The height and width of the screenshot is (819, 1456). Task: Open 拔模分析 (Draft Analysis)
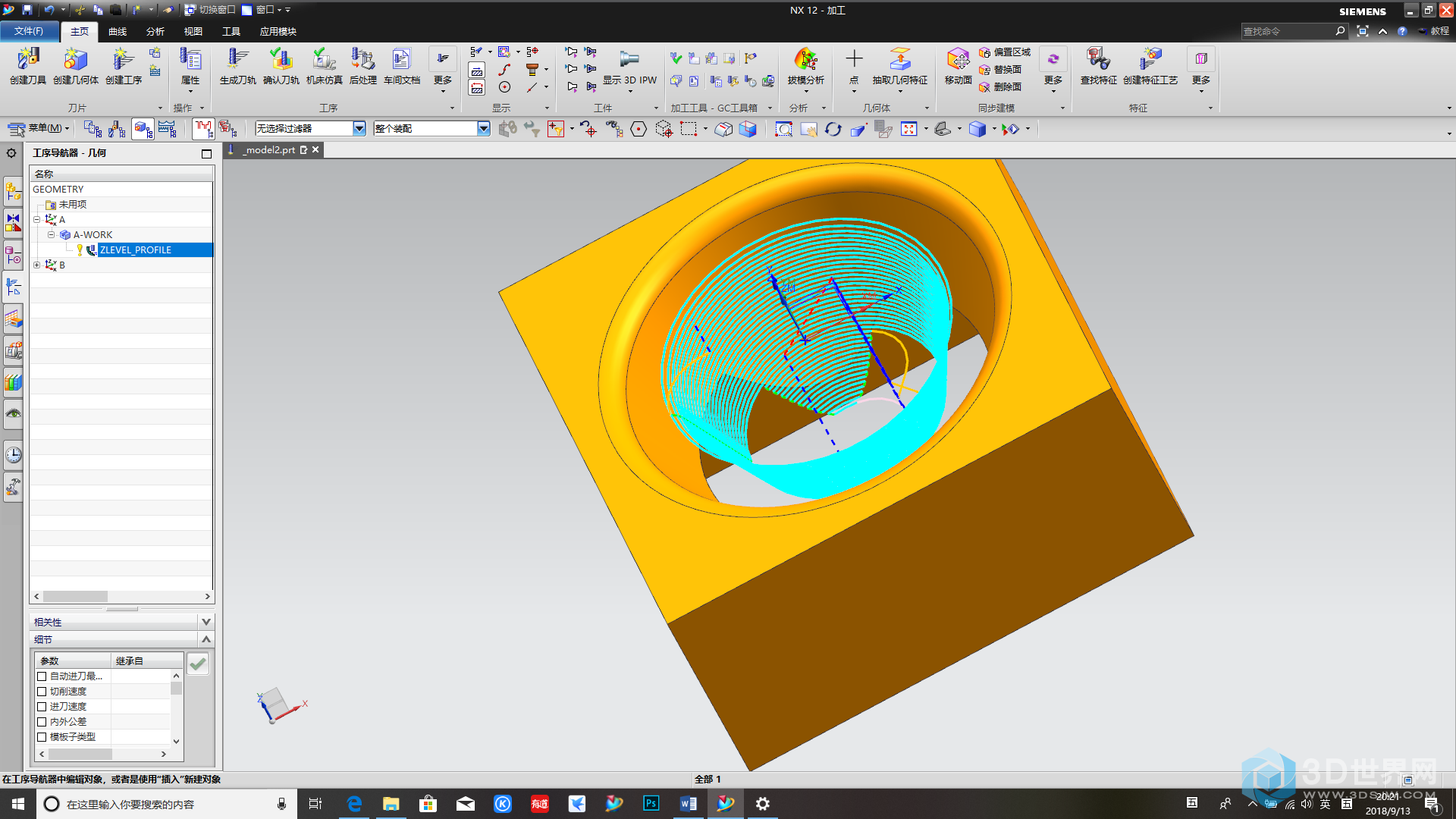pyautogui.click(x=805, y=66)
